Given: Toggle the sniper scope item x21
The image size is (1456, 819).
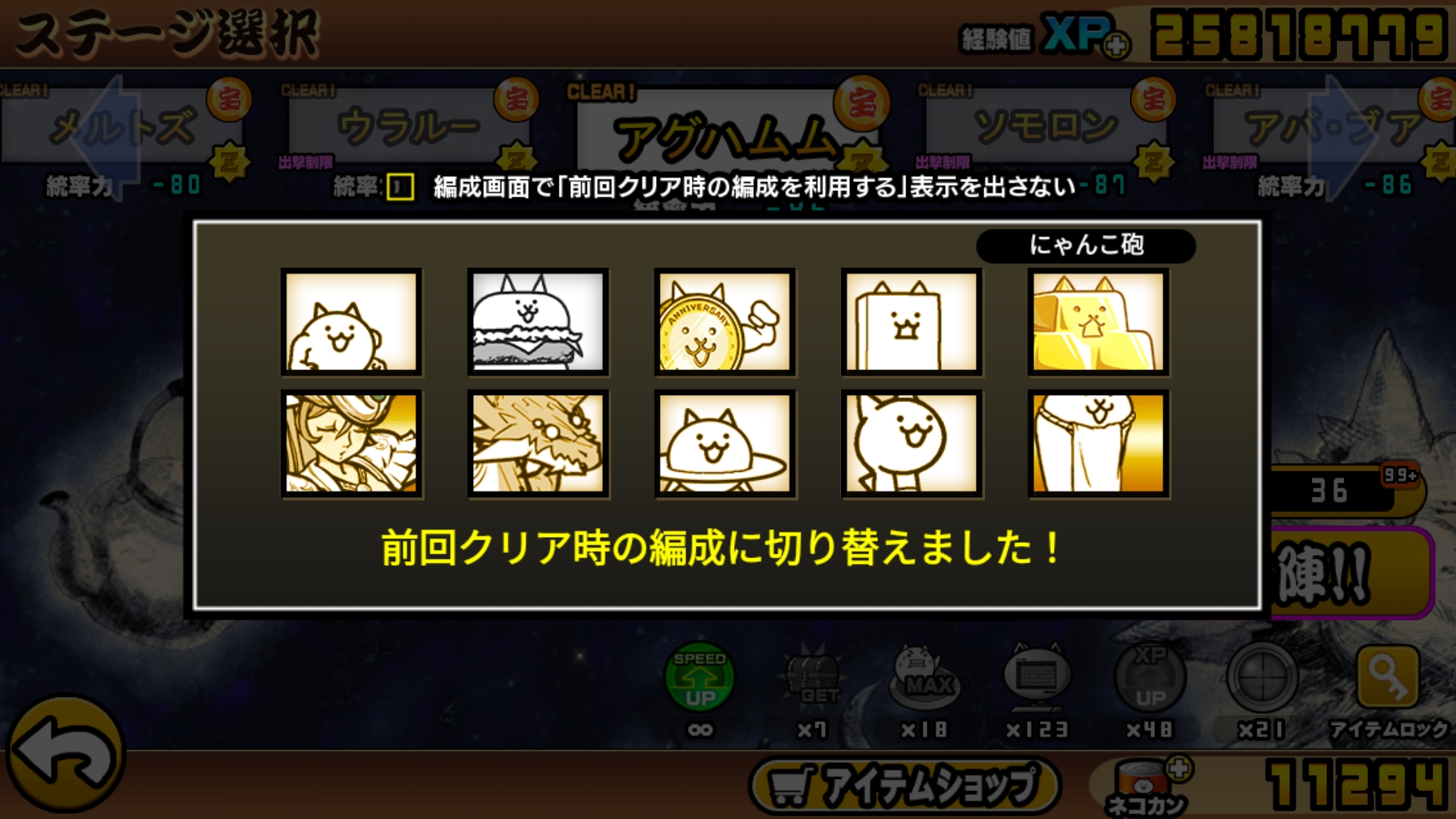Looking at the screenshot, I should 1263,677.
